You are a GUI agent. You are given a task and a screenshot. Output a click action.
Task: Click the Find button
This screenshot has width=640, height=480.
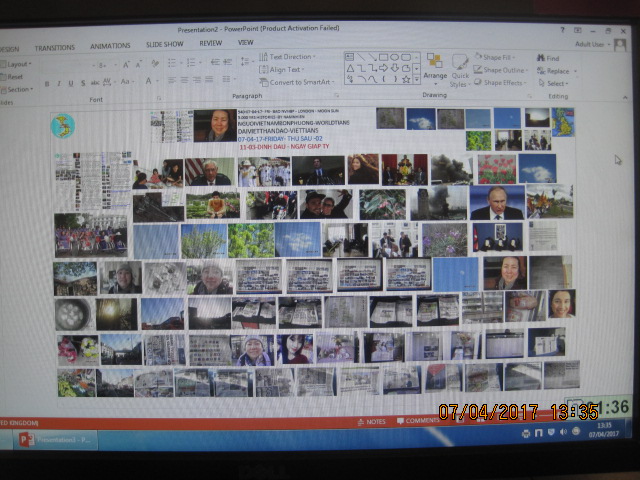tap(548, 58)
